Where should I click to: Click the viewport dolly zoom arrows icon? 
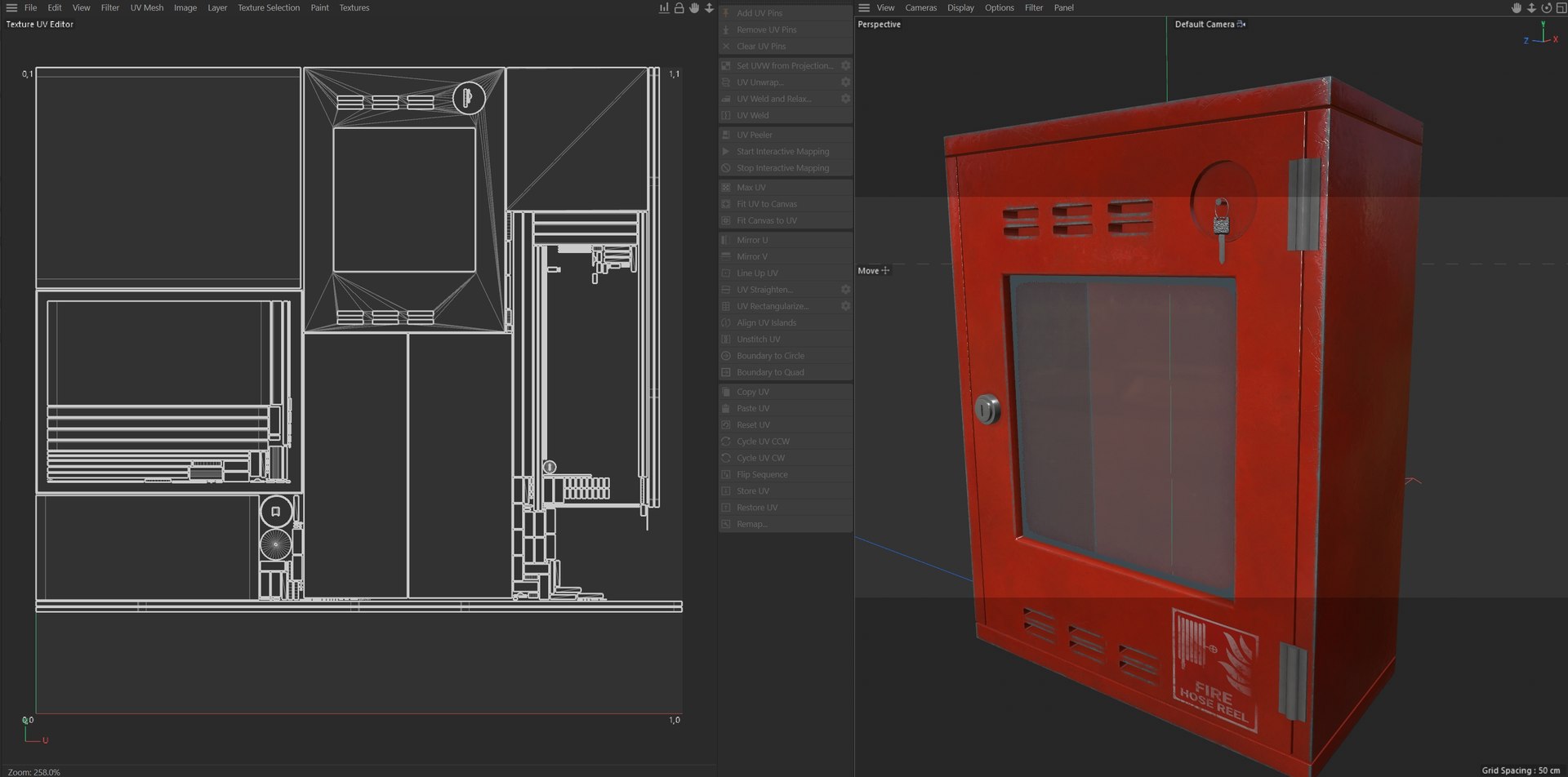click(1531, 8)
